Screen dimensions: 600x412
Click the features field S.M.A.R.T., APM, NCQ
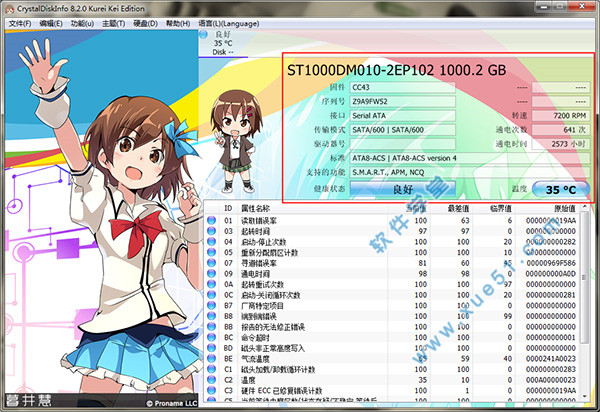click(470, 172)
